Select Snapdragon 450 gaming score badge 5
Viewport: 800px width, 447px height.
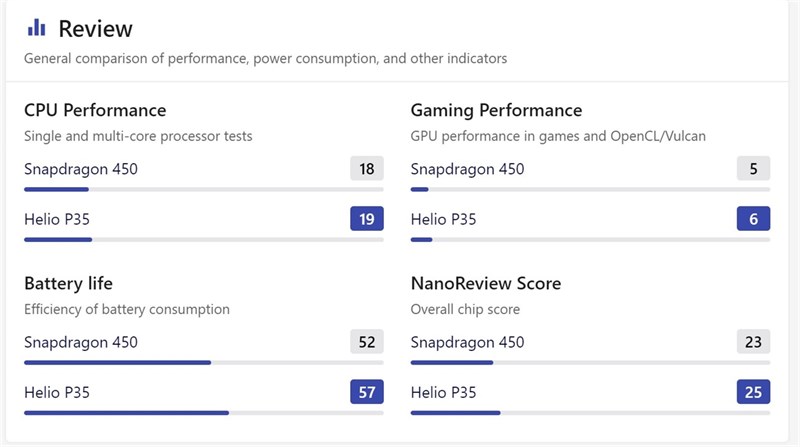753,168
